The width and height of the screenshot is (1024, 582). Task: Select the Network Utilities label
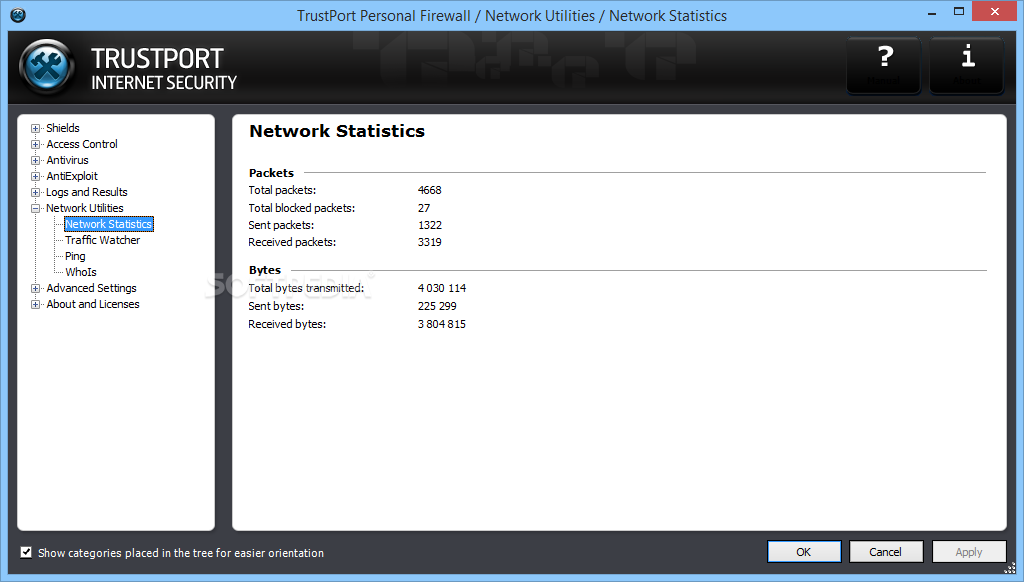click(x=84, y=208)
